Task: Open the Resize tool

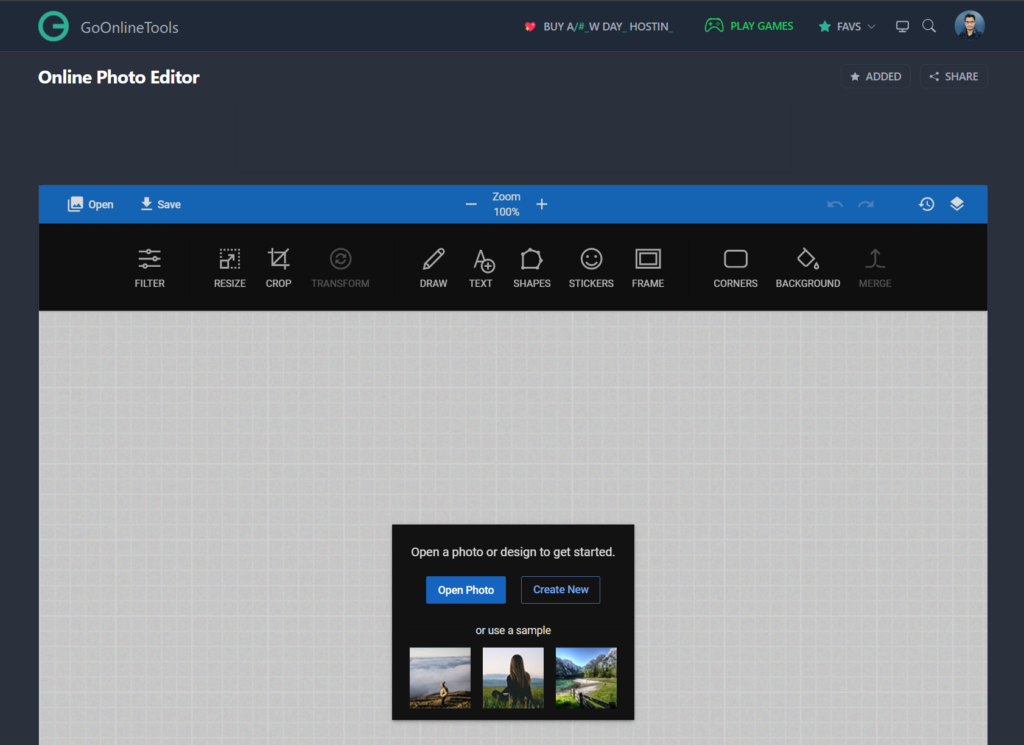Action: [229, 266]
